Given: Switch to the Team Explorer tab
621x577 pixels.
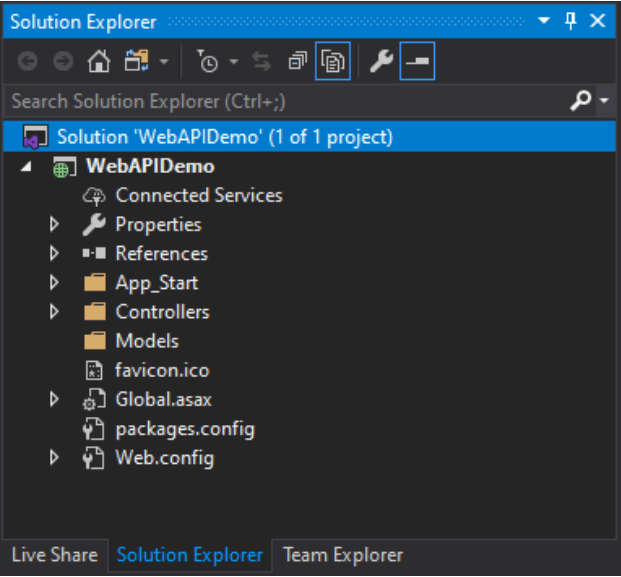Looking at the screenshot, I should click(x=343, y=554).
